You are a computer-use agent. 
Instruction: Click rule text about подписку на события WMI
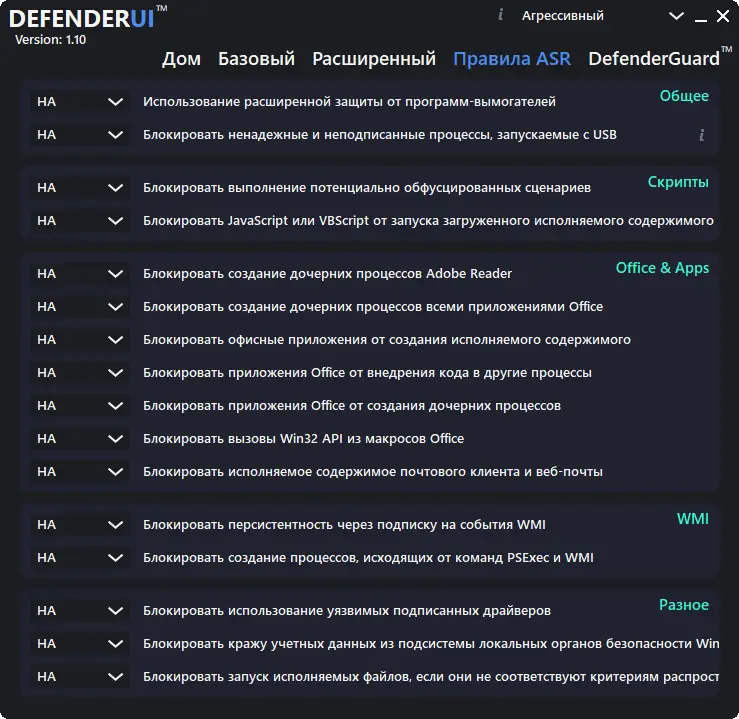point(344,524)
